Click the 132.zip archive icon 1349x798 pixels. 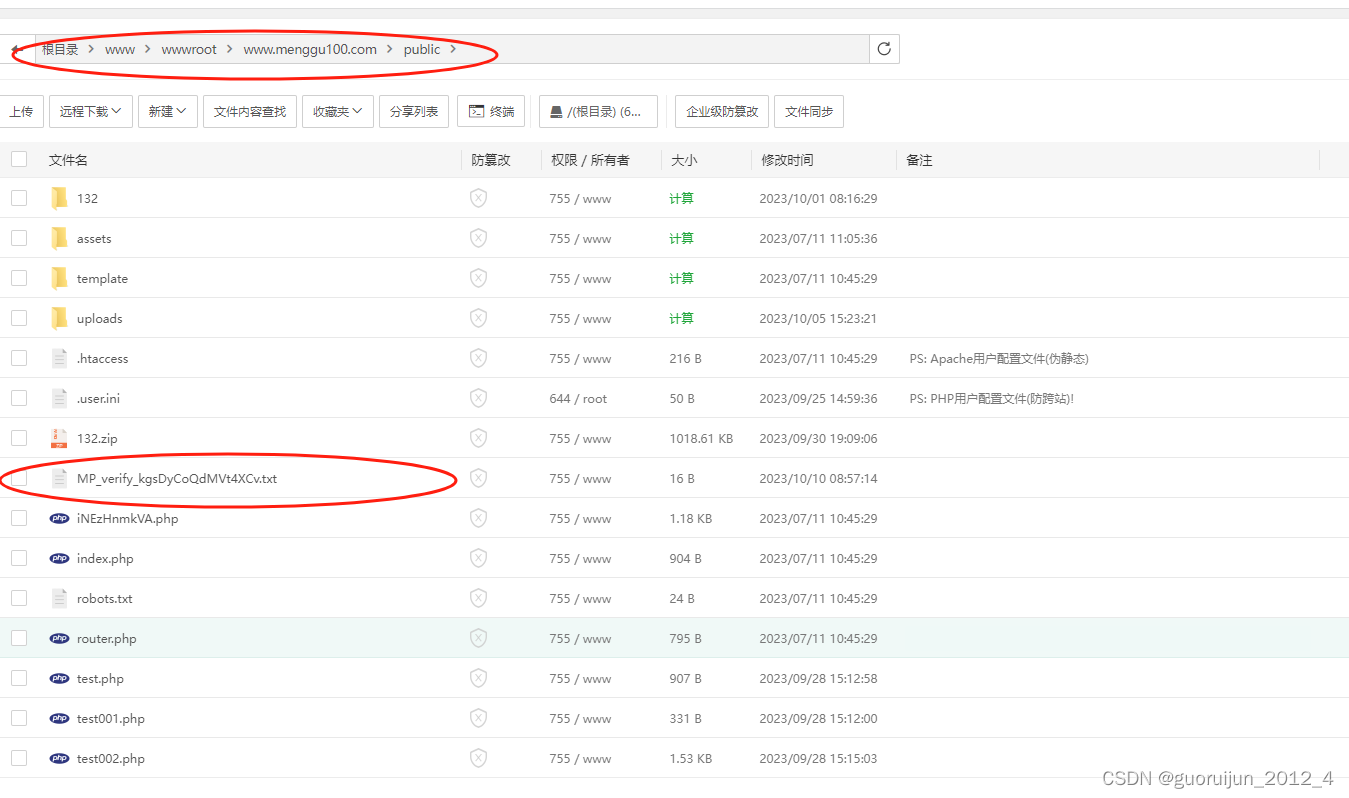(60, 438)
